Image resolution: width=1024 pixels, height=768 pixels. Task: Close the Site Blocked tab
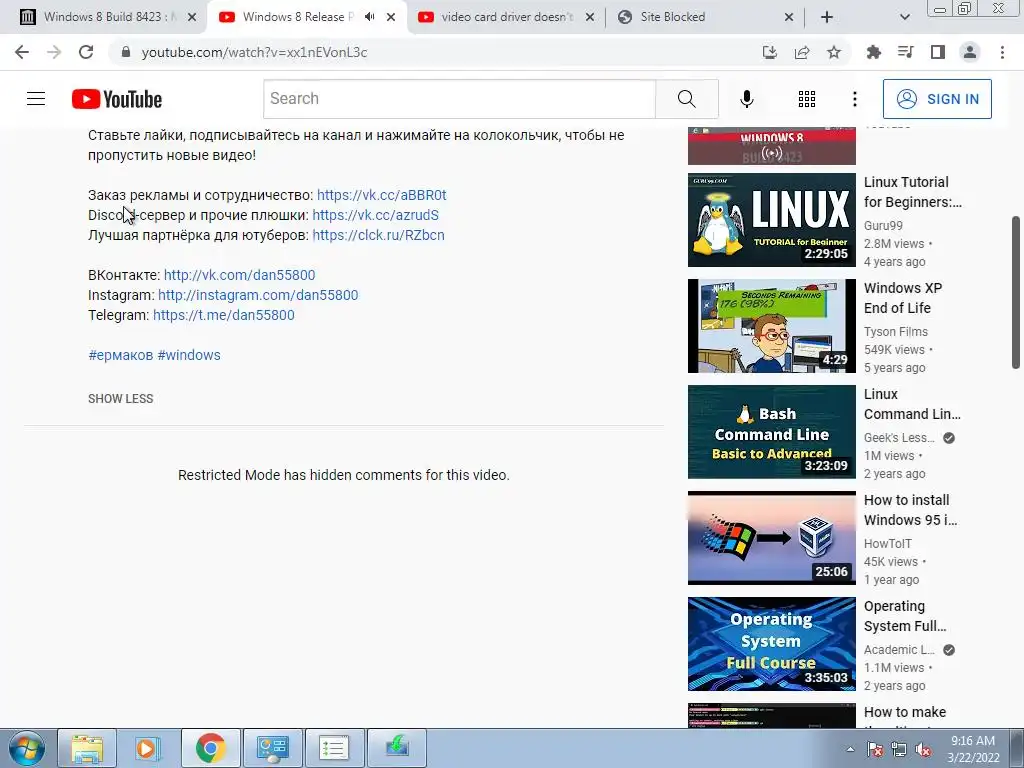pos(788,17)
